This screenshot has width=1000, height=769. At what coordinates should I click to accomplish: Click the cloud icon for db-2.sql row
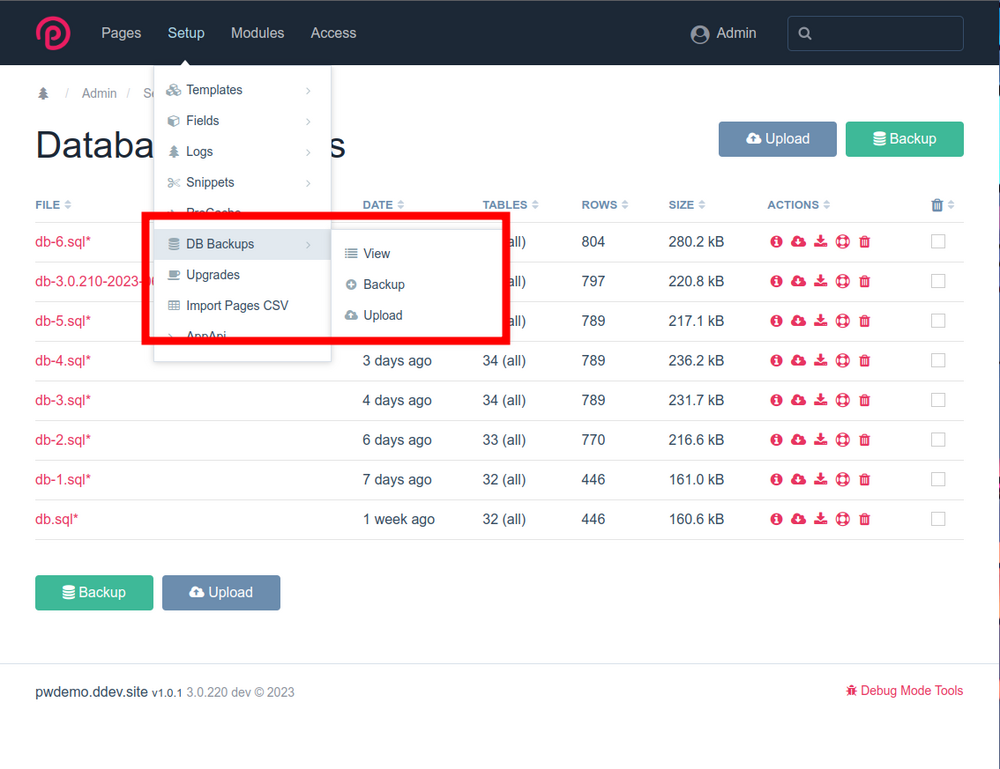tap(798, 440)
